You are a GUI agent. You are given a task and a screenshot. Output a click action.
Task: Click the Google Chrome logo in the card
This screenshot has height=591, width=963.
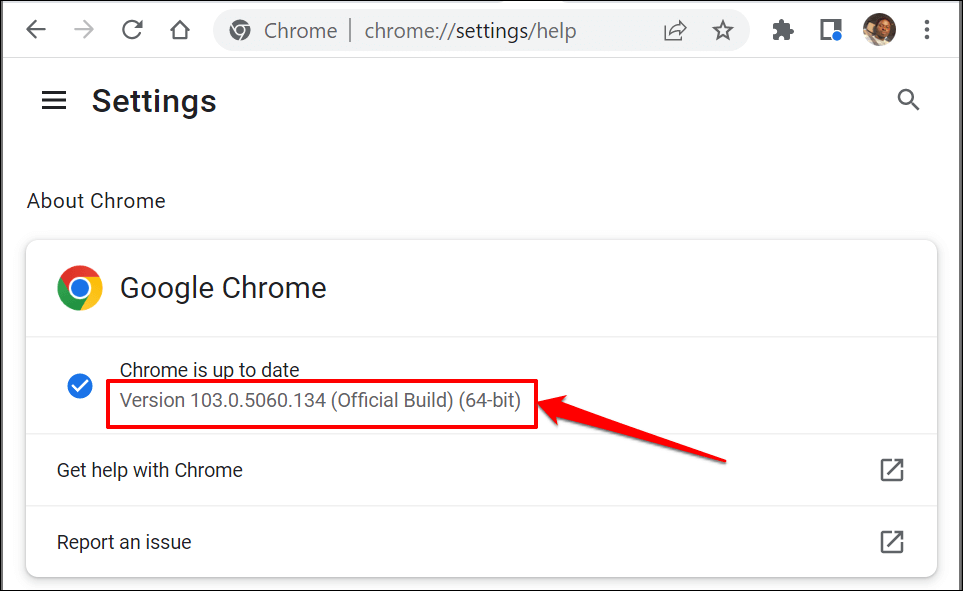pos(80,288)
